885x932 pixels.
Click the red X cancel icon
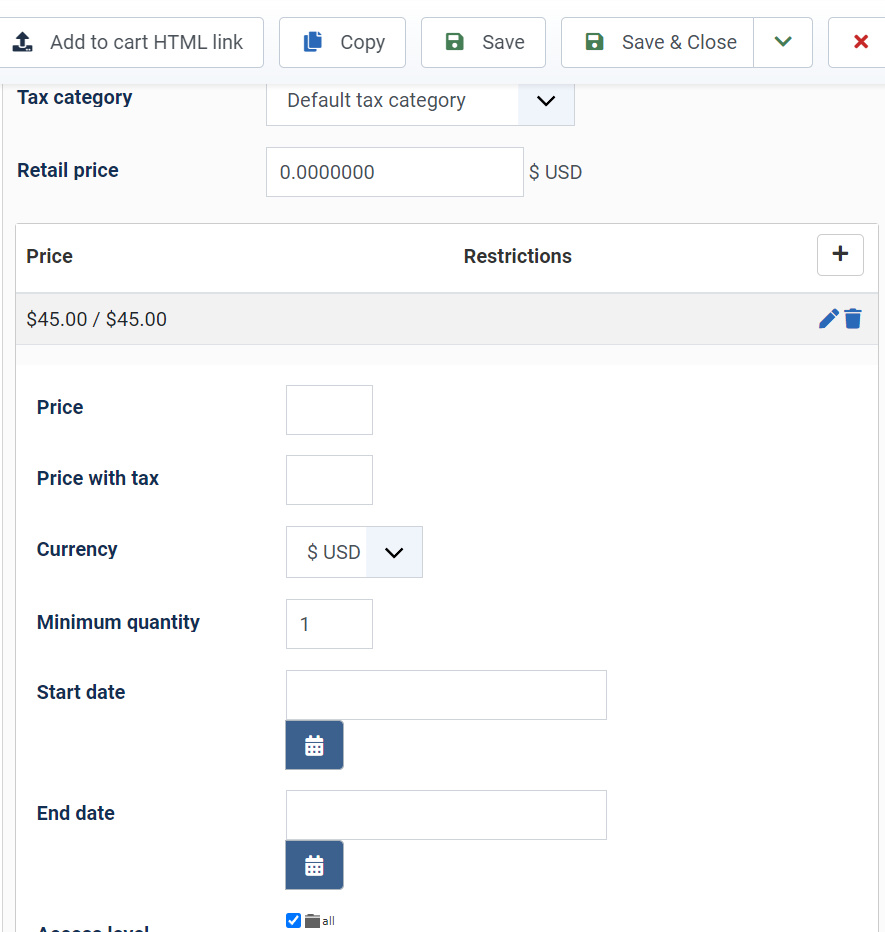pyautogui.click(x=860, y=42)
